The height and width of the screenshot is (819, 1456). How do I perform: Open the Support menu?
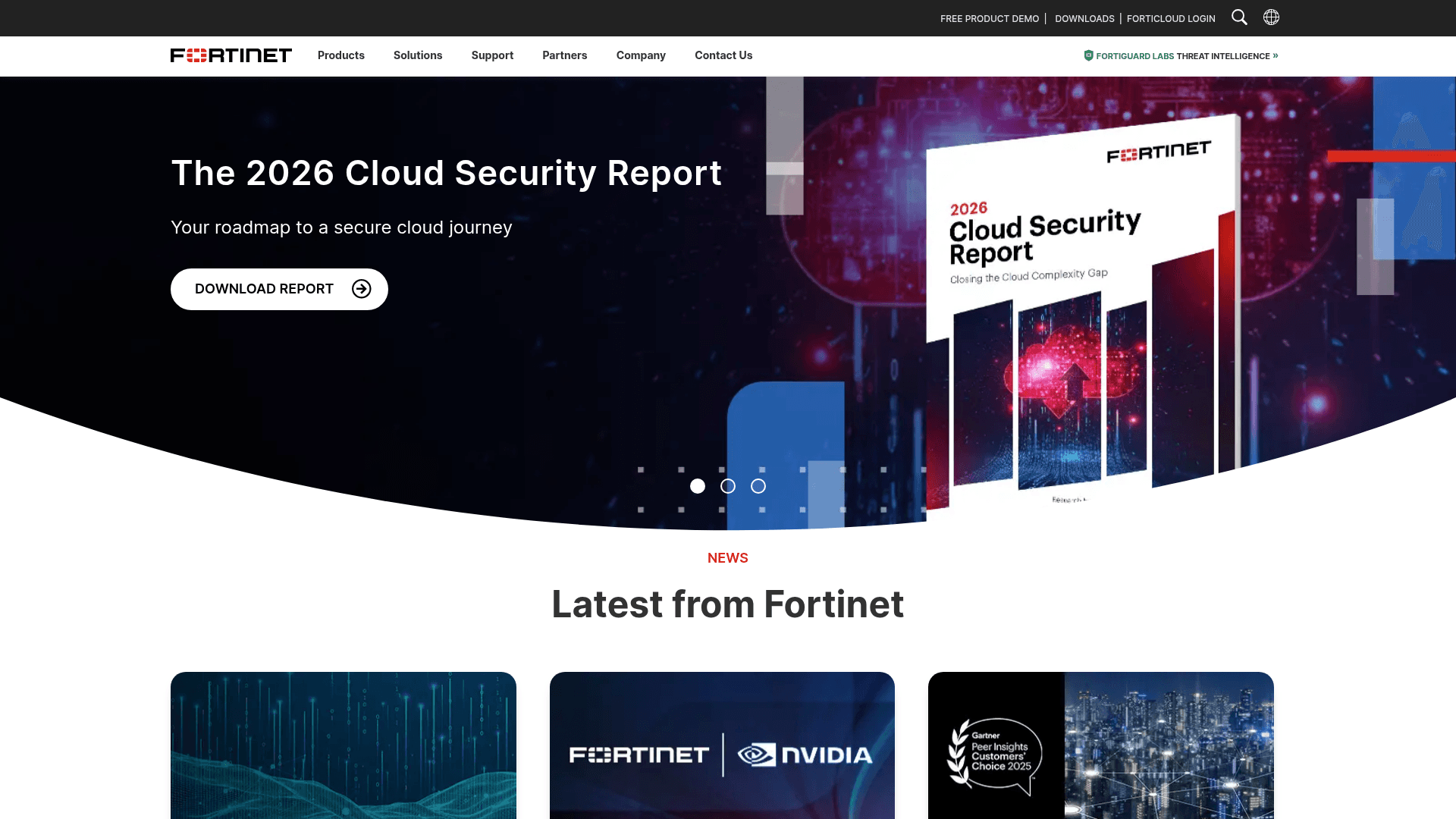click(x=492, y=55)
